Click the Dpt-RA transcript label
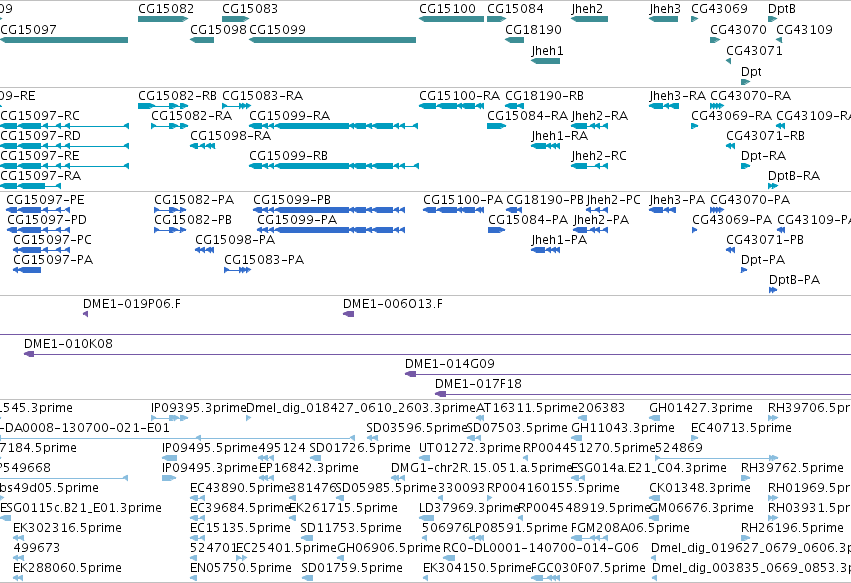 click(x=763, y=156)
